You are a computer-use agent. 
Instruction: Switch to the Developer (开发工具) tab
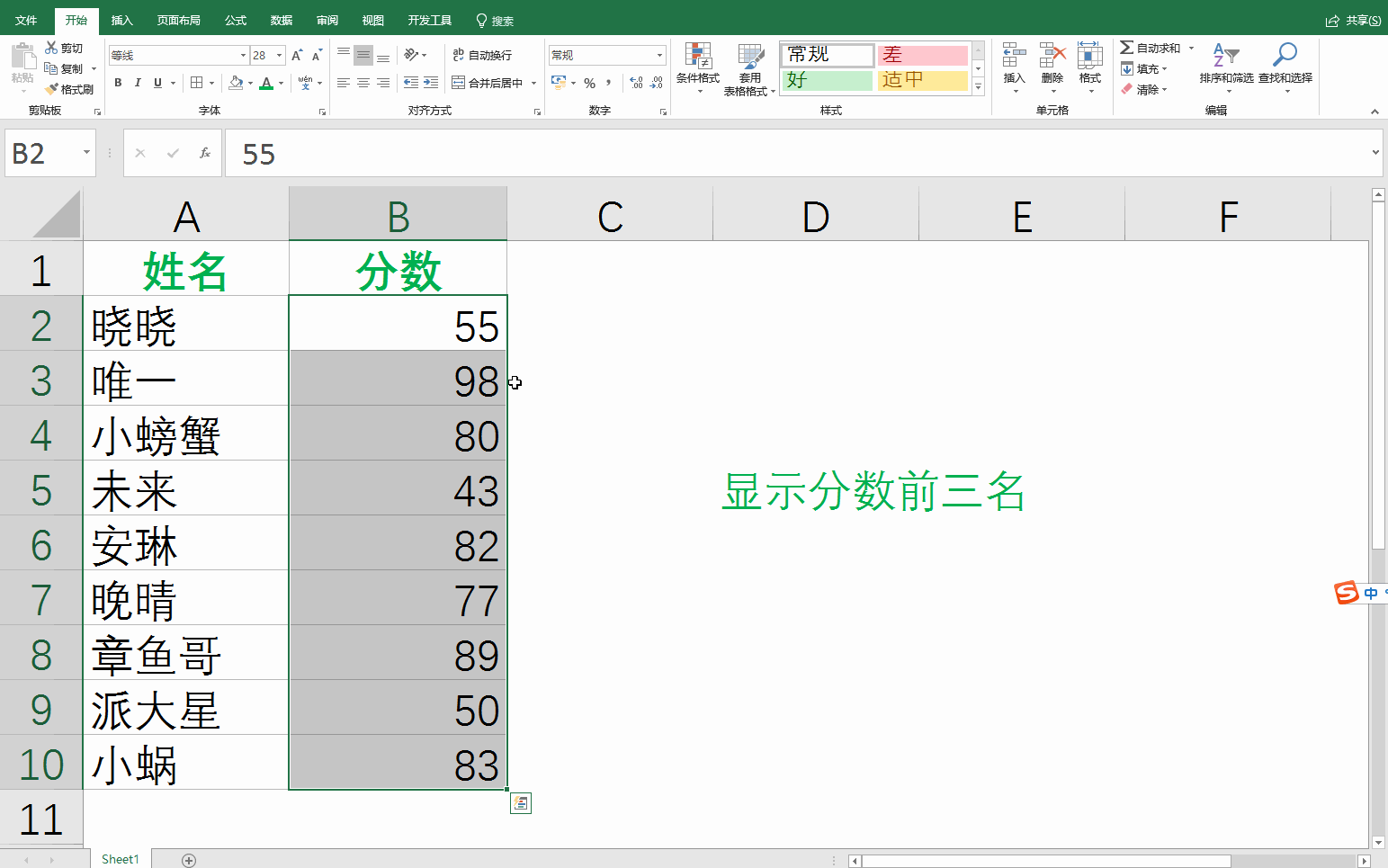pyautogui.click(x=430, y=20)
